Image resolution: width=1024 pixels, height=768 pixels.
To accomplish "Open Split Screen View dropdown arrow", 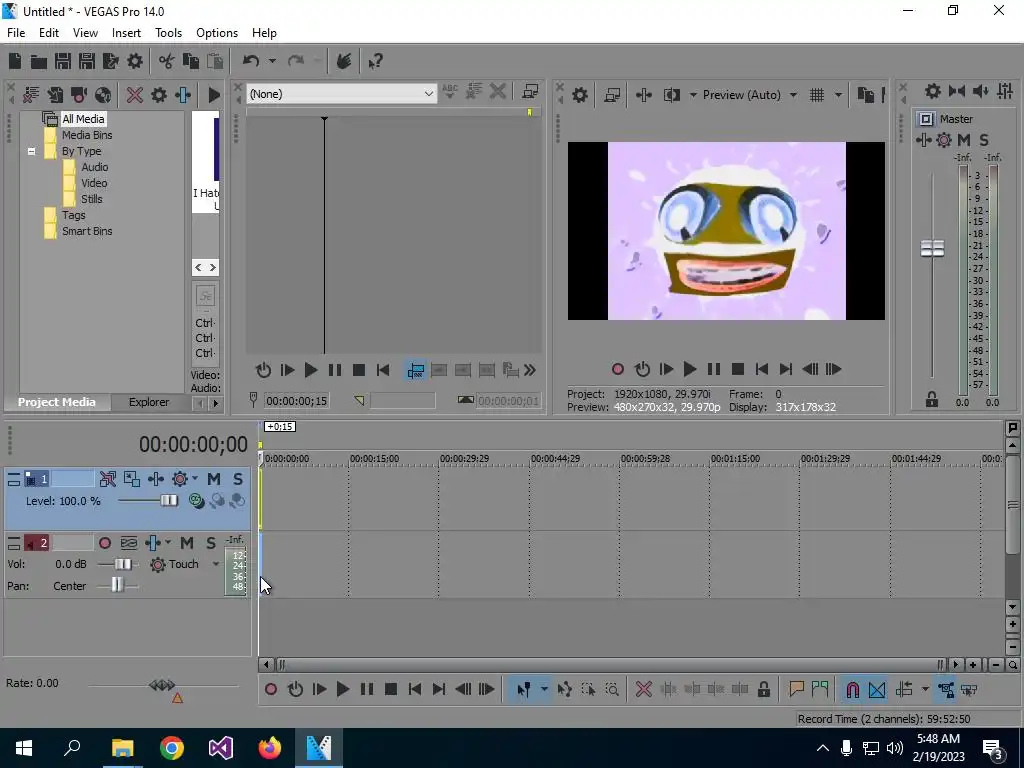I will (692, 95).
